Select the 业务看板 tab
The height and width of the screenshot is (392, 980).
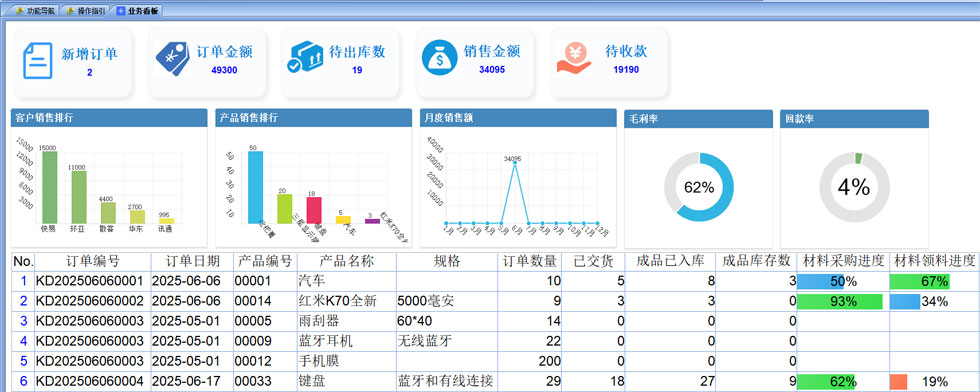tap(137, 11)
